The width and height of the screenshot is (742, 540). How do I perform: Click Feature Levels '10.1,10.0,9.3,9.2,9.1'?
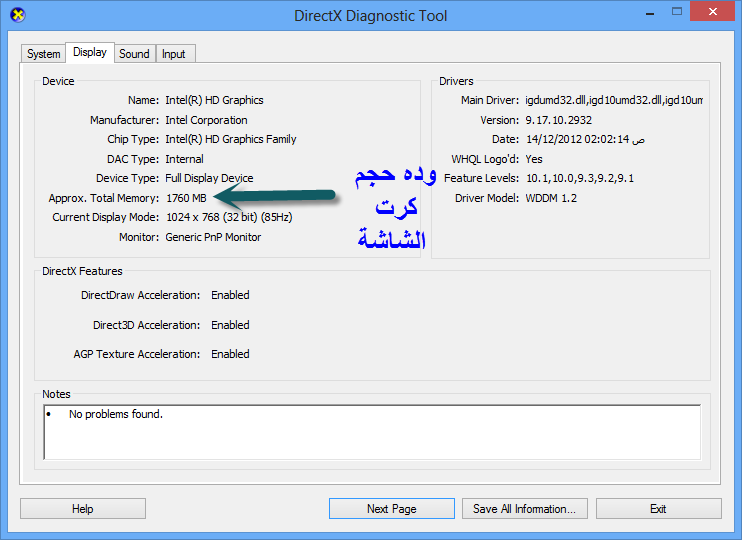[580, 178]
